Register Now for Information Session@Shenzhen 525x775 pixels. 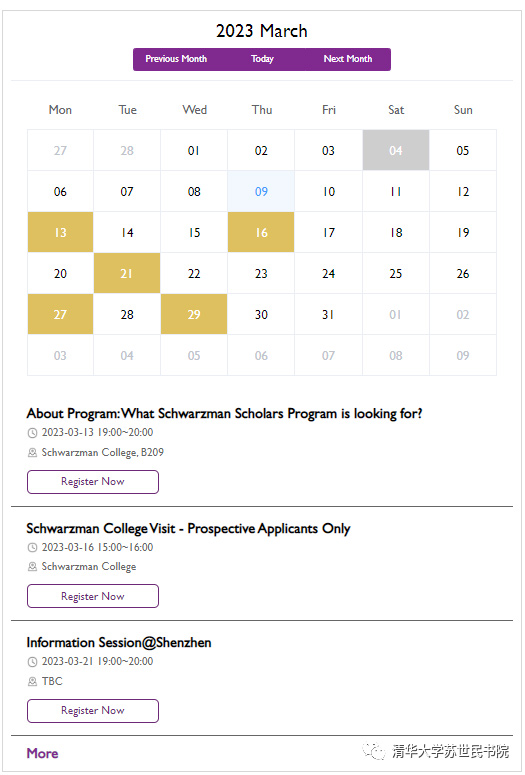tap(93, 711)
